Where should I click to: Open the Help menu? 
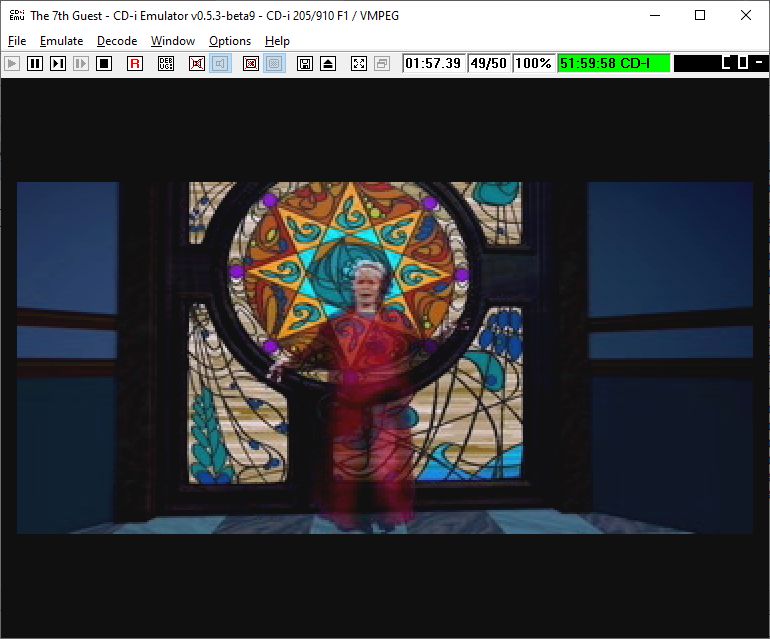[x=277, y=41]
